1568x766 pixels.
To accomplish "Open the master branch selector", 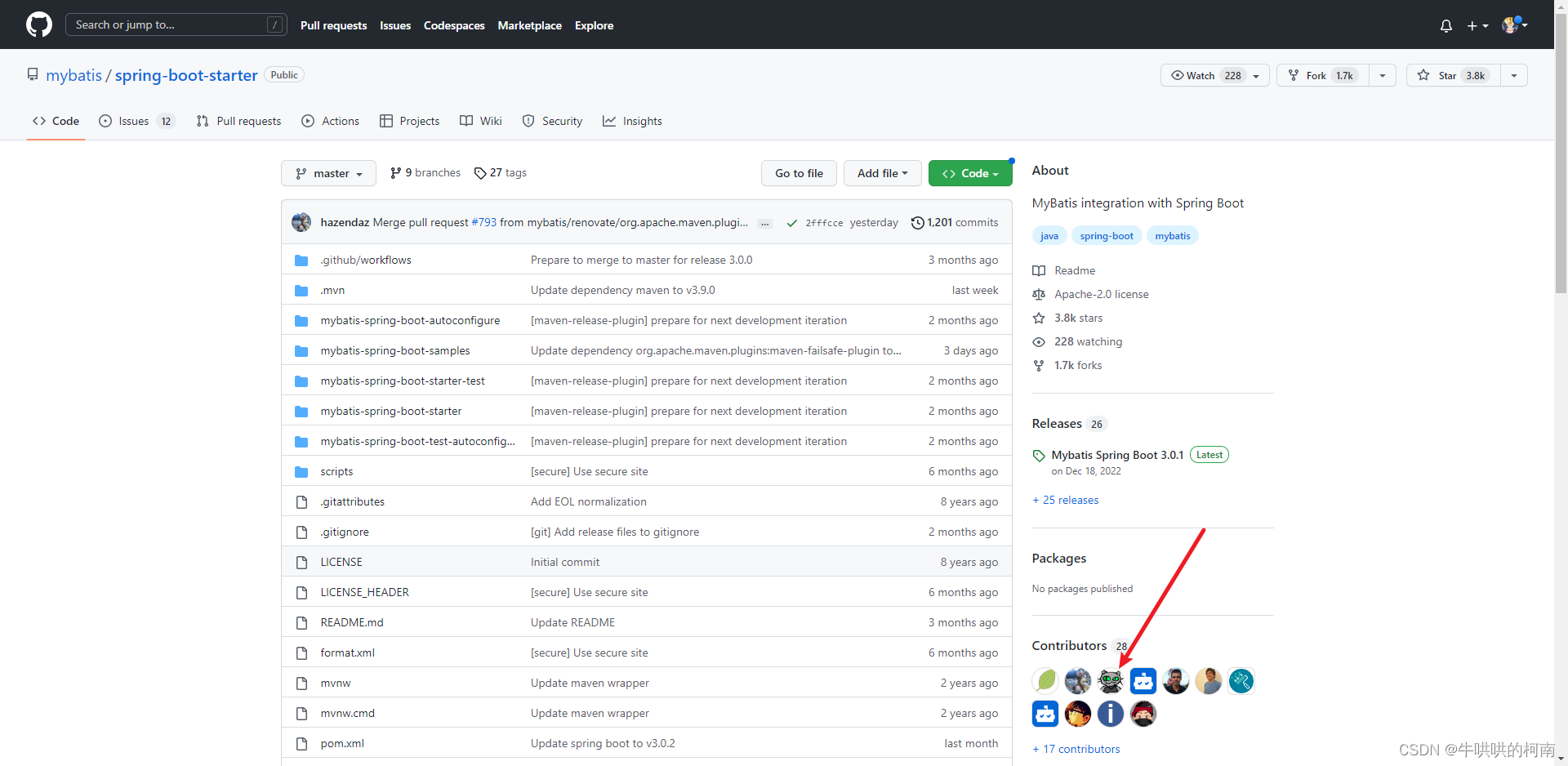I will (x=328, y=173).
